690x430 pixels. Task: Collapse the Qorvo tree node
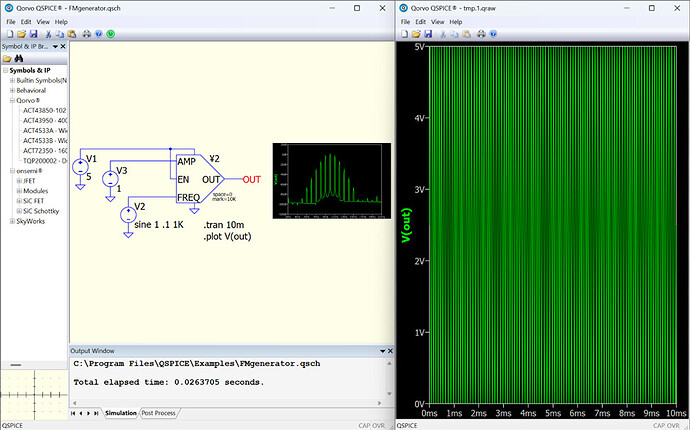pyautogui.click(x=12, y=101)
